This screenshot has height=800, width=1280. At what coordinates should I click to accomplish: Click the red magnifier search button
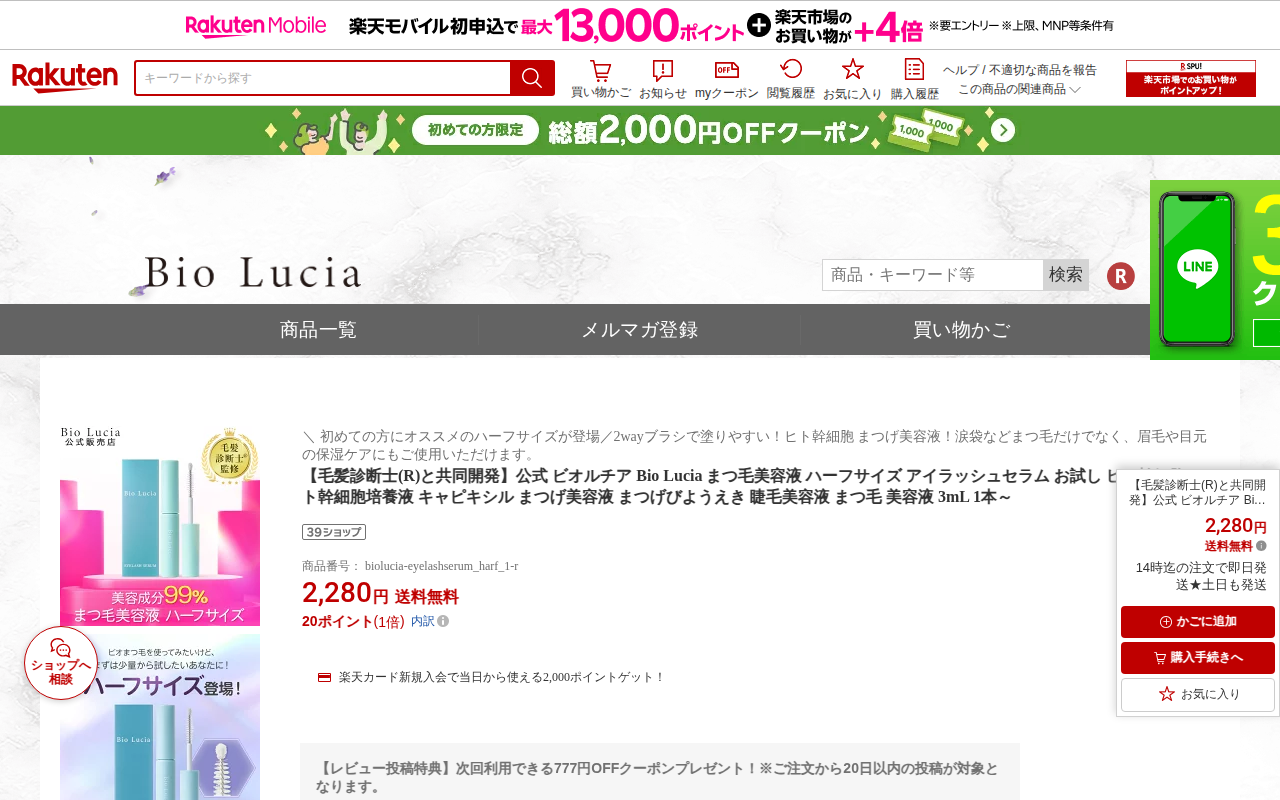coord(532,78)
